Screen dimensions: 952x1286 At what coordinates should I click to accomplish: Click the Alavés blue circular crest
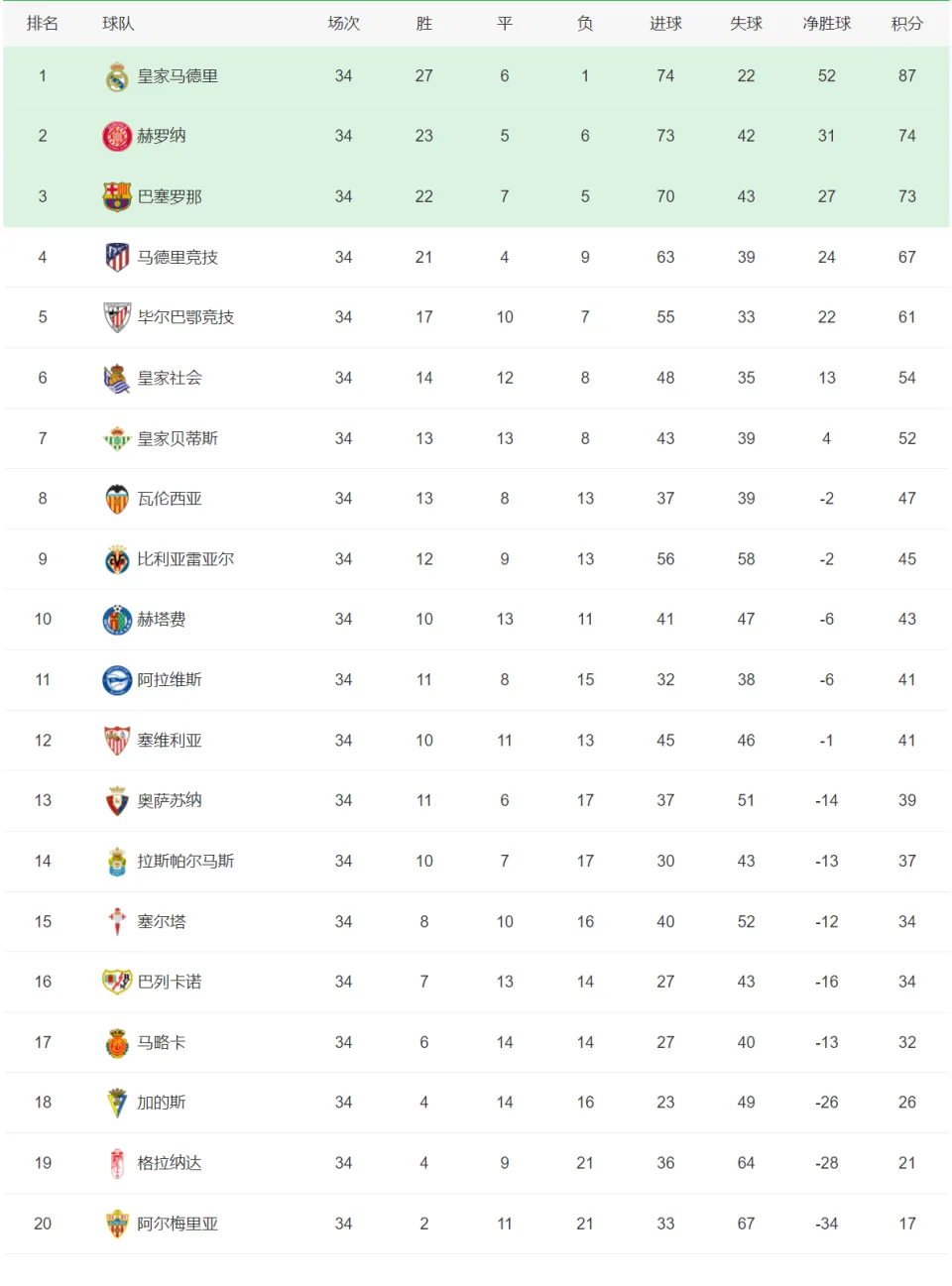pyautogui.click(x=117, y=680)
